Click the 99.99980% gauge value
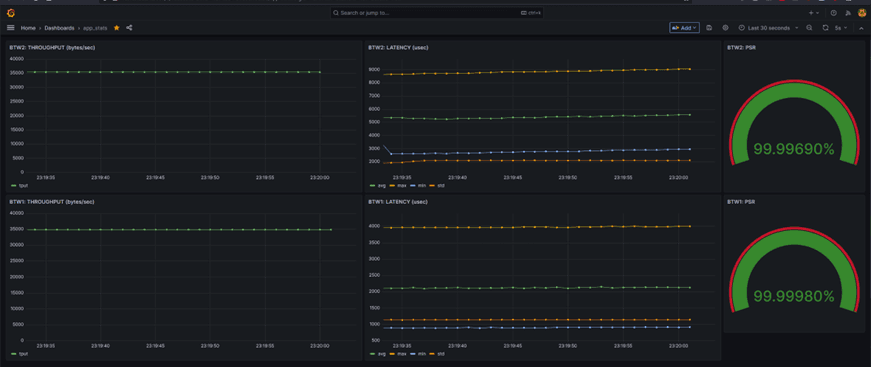871x367 pixels. pyautogui.click(x=794, y=296)
